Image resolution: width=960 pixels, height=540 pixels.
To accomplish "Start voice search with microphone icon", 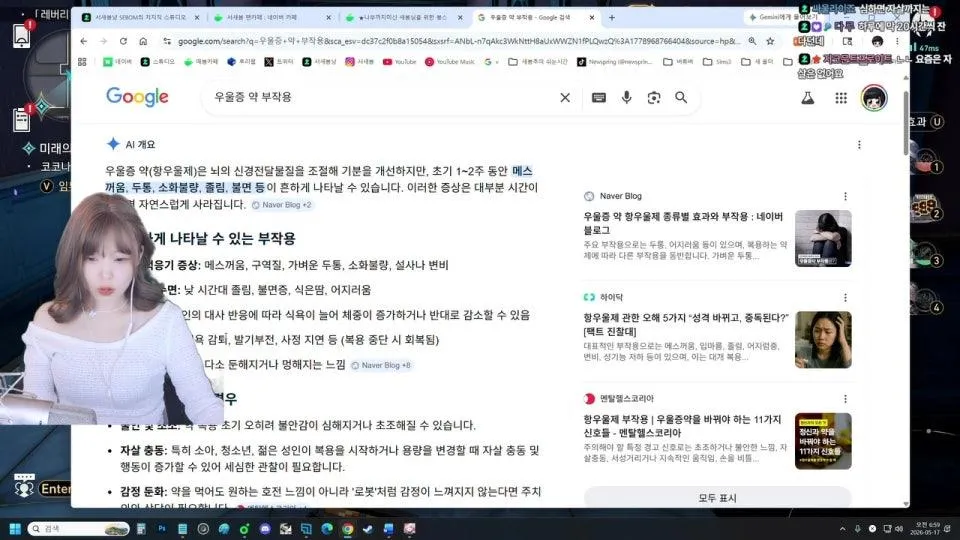I will pyautogui.click(x=626, y=97).
